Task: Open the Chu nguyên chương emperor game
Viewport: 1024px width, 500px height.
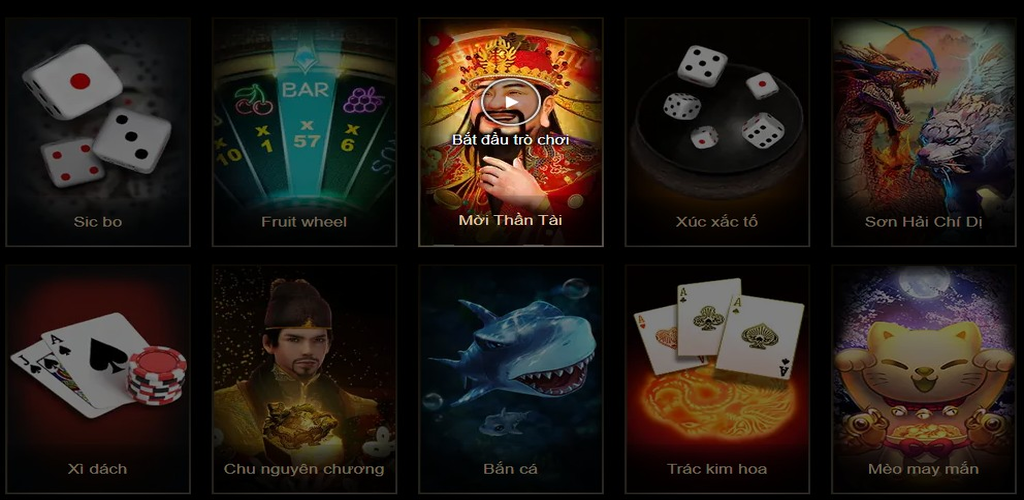Action: 304,379
